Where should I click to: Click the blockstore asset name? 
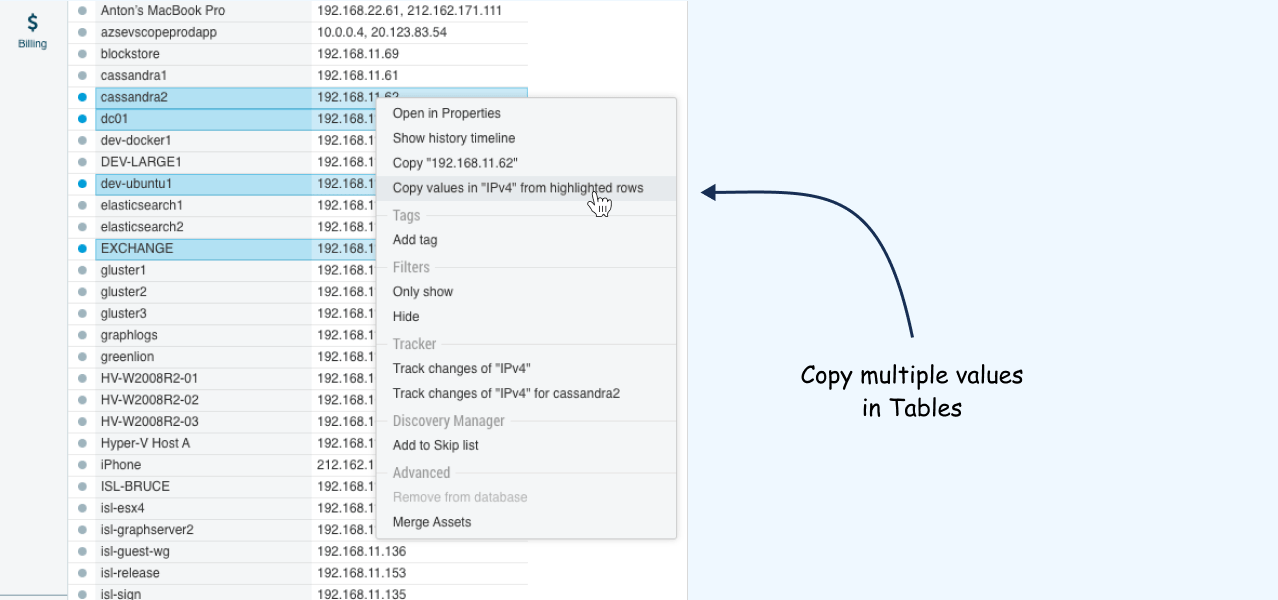(130, 54)
